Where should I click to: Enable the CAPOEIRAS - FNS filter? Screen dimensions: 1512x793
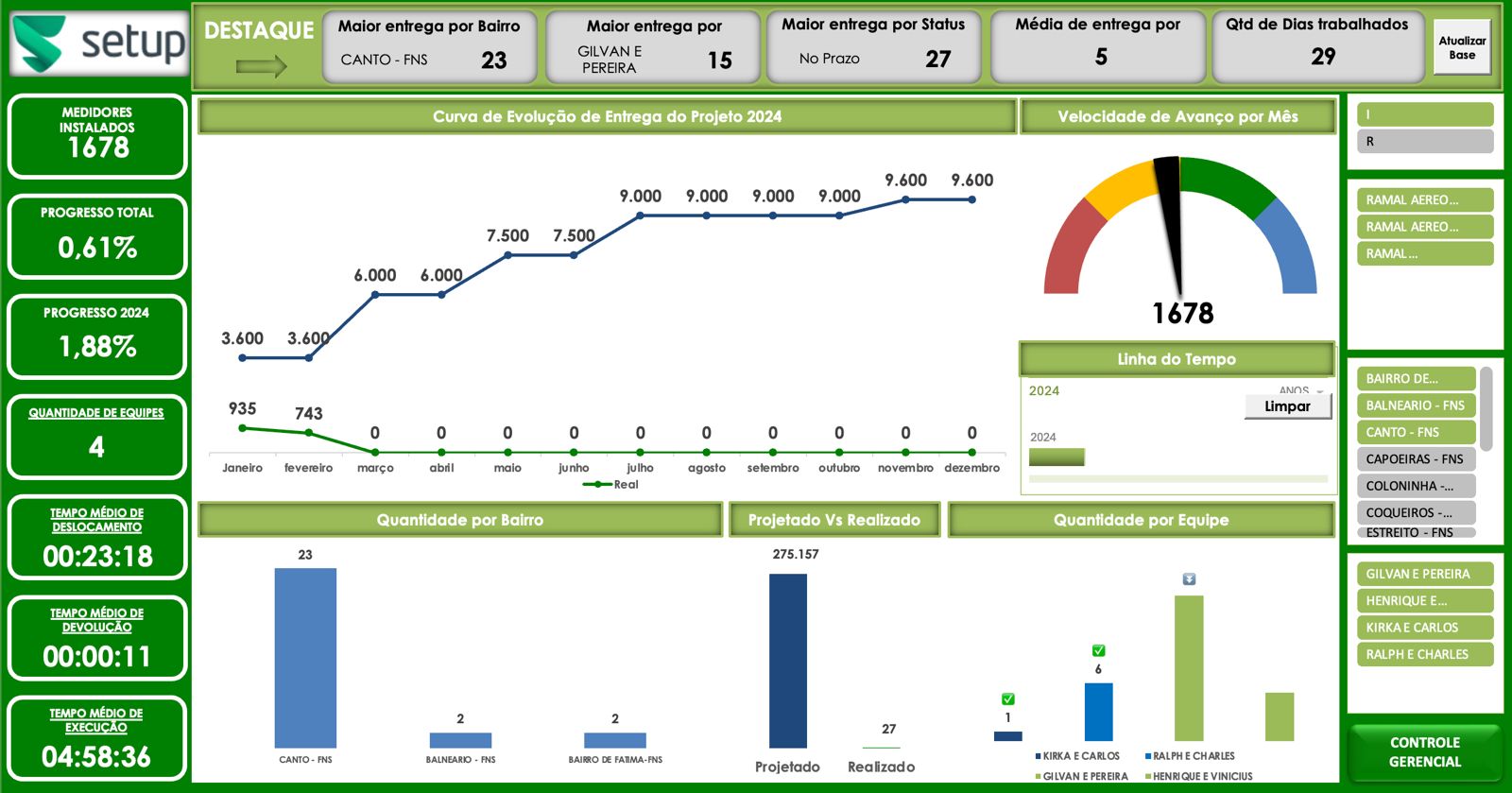[1415, 459]
